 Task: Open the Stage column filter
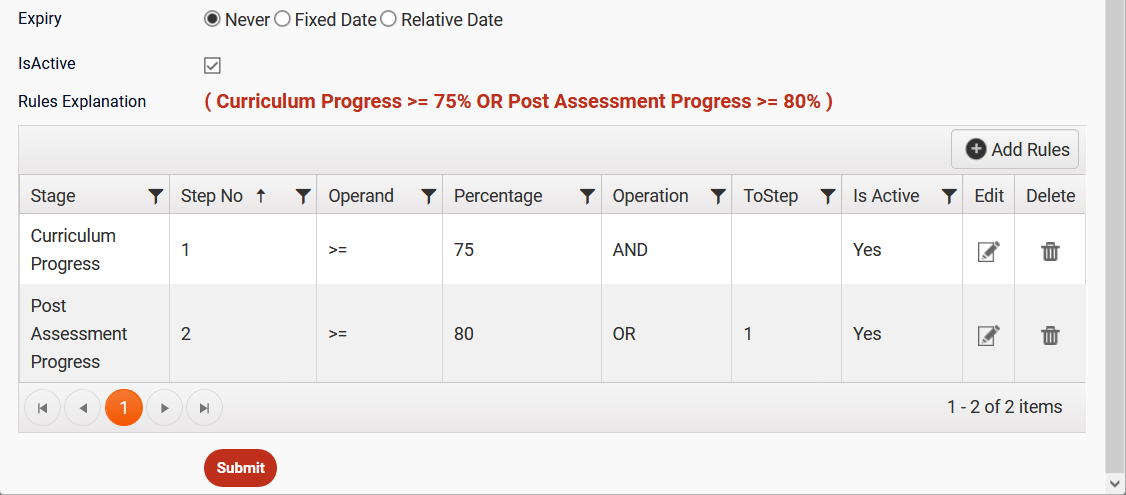click(x=155, y=197)
